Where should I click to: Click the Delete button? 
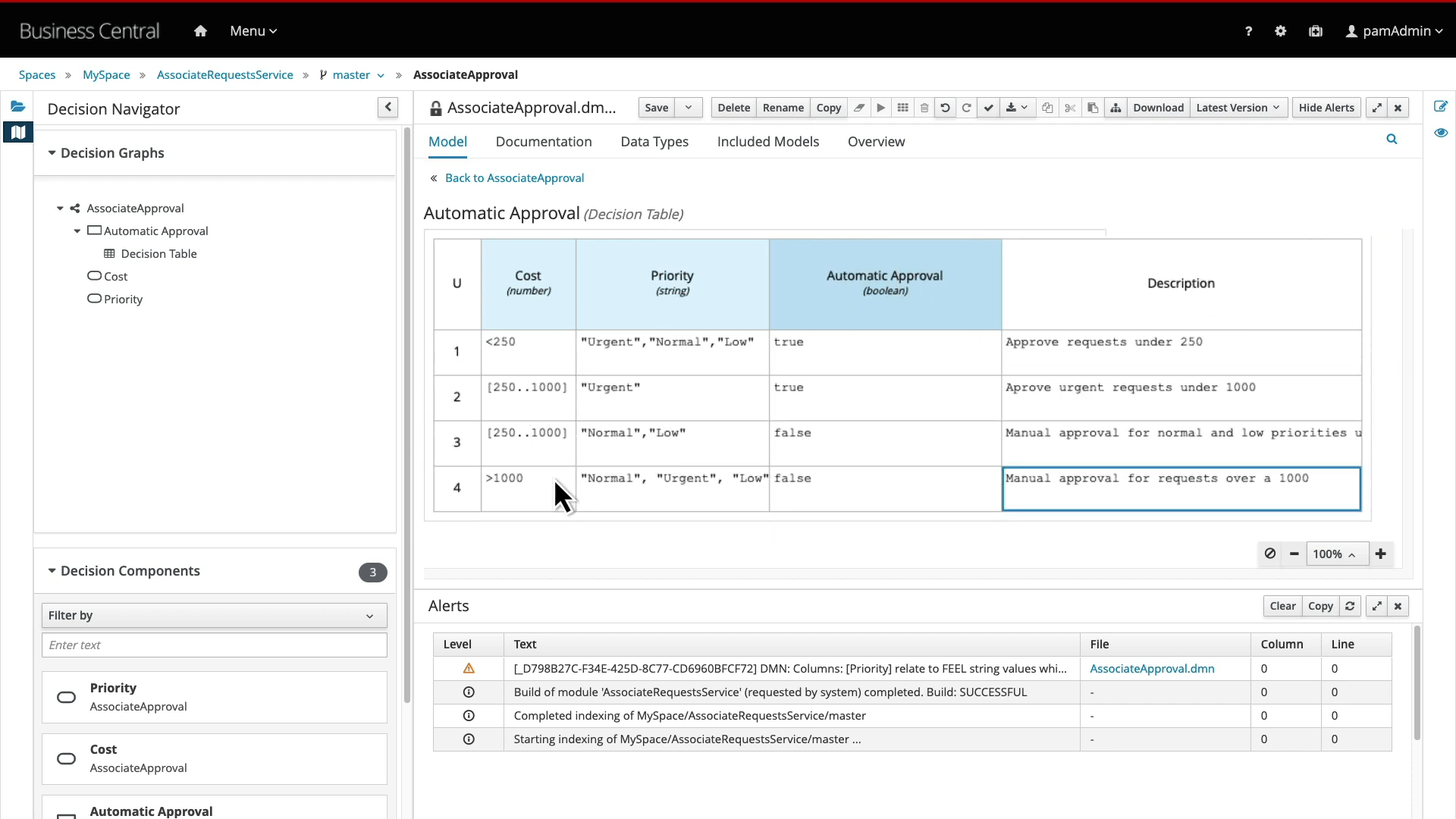click(x=734, y=108)
